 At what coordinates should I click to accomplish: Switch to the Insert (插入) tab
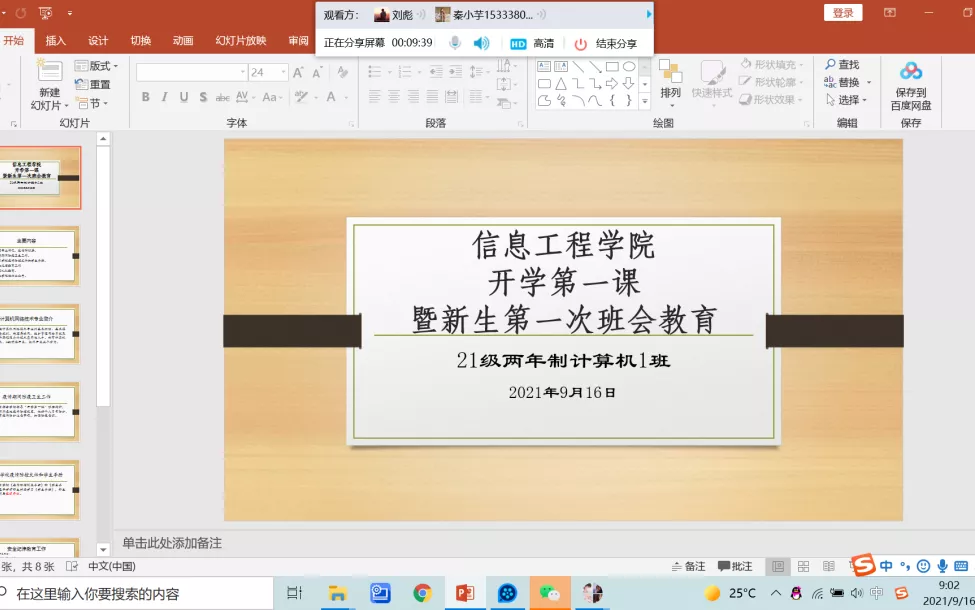point(56,41)
